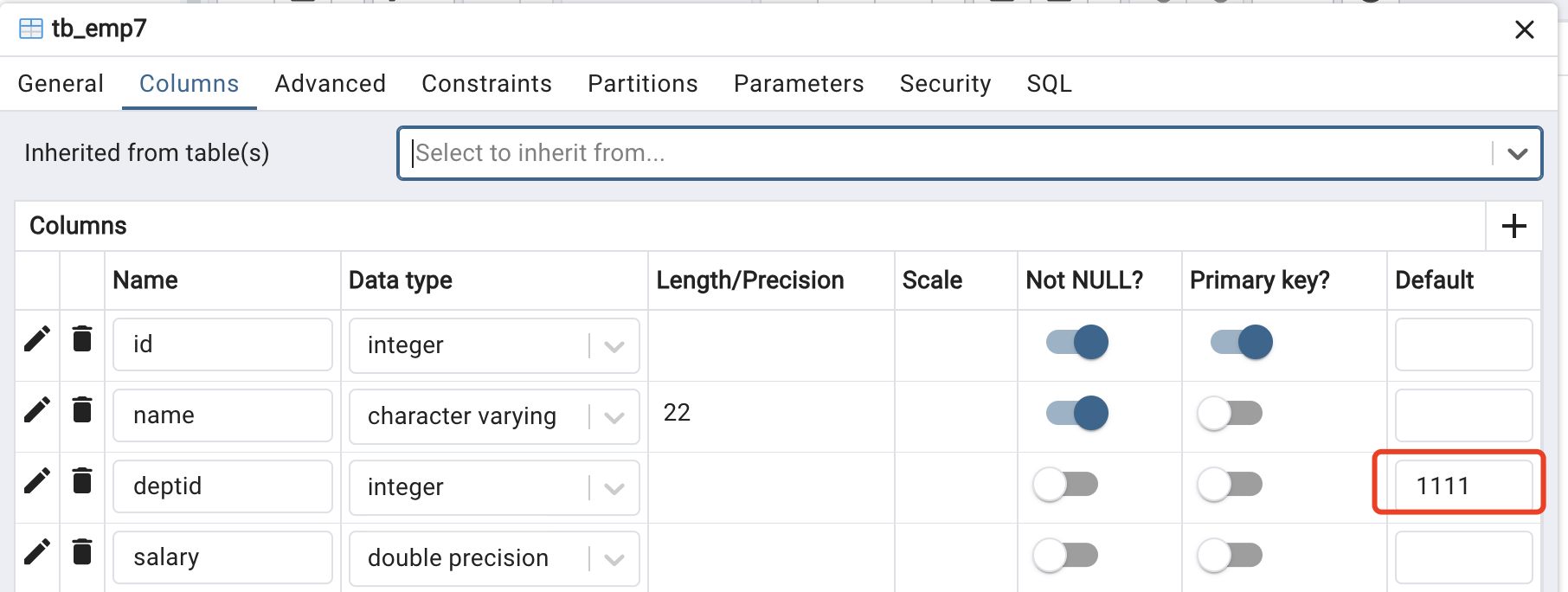Close the tb_emp7 dialog
Viewport: 1568px width, 592px height.
(x=1525, y=29)
